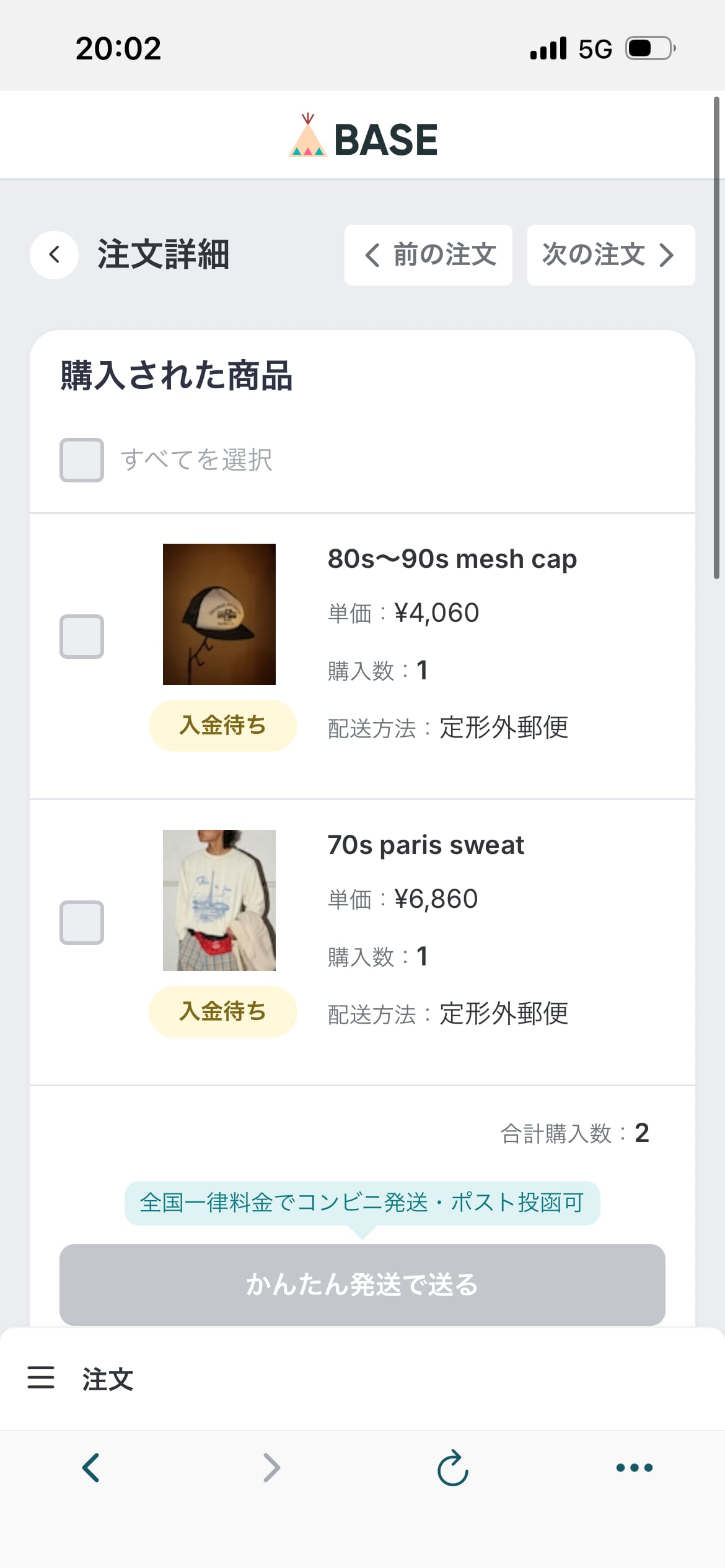
Task: Go back using the round arrow beside 注文詳細
Action: click(55, 255)
